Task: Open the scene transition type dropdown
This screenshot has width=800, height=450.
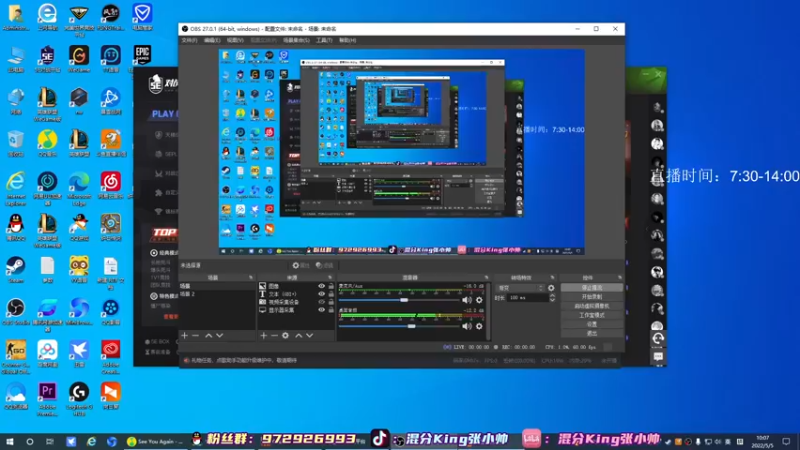Action: tap(520, 288)
